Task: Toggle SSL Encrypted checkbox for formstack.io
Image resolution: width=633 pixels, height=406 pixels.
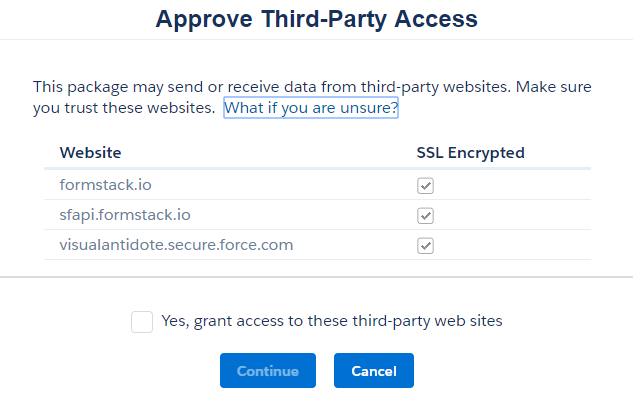Action: (425, 186)
